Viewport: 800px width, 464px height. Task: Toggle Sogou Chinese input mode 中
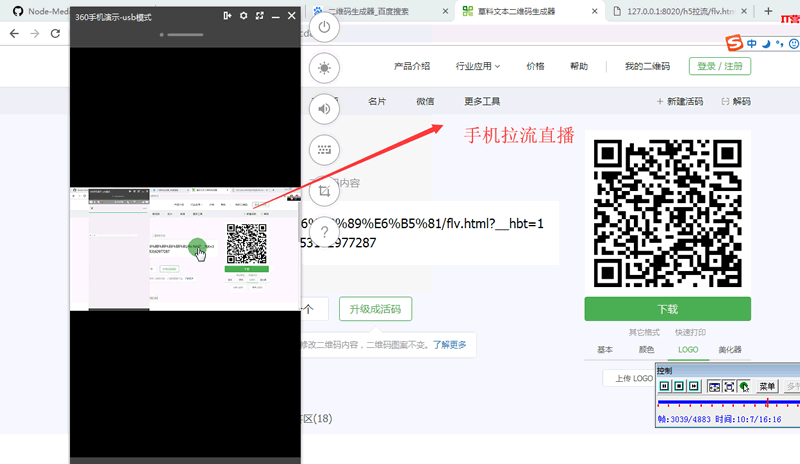click(751, 44)
